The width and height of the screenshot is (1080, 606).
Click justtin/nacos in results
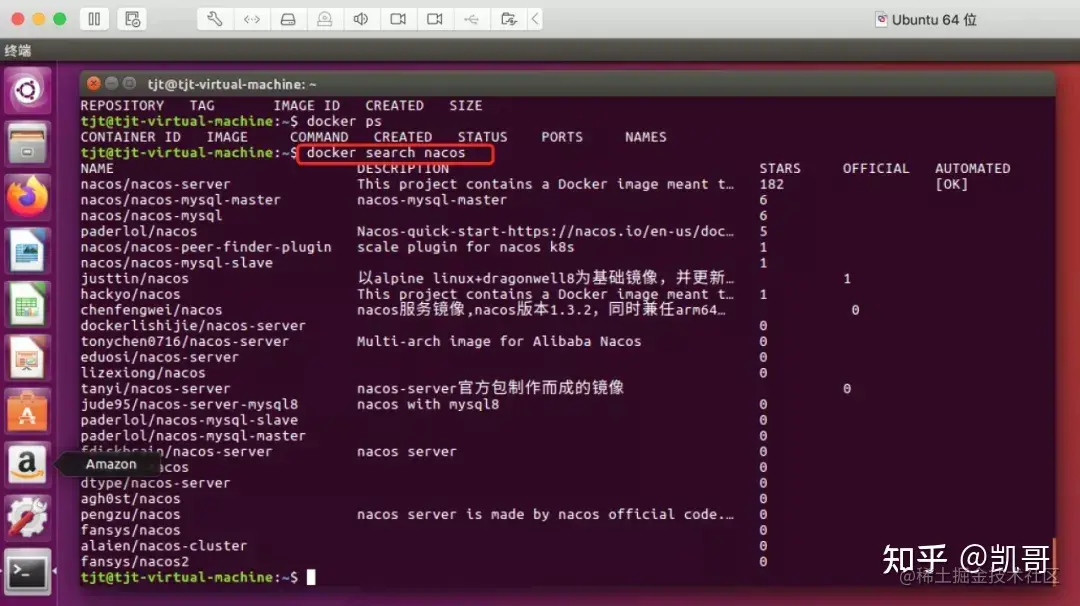coord(134,278)
